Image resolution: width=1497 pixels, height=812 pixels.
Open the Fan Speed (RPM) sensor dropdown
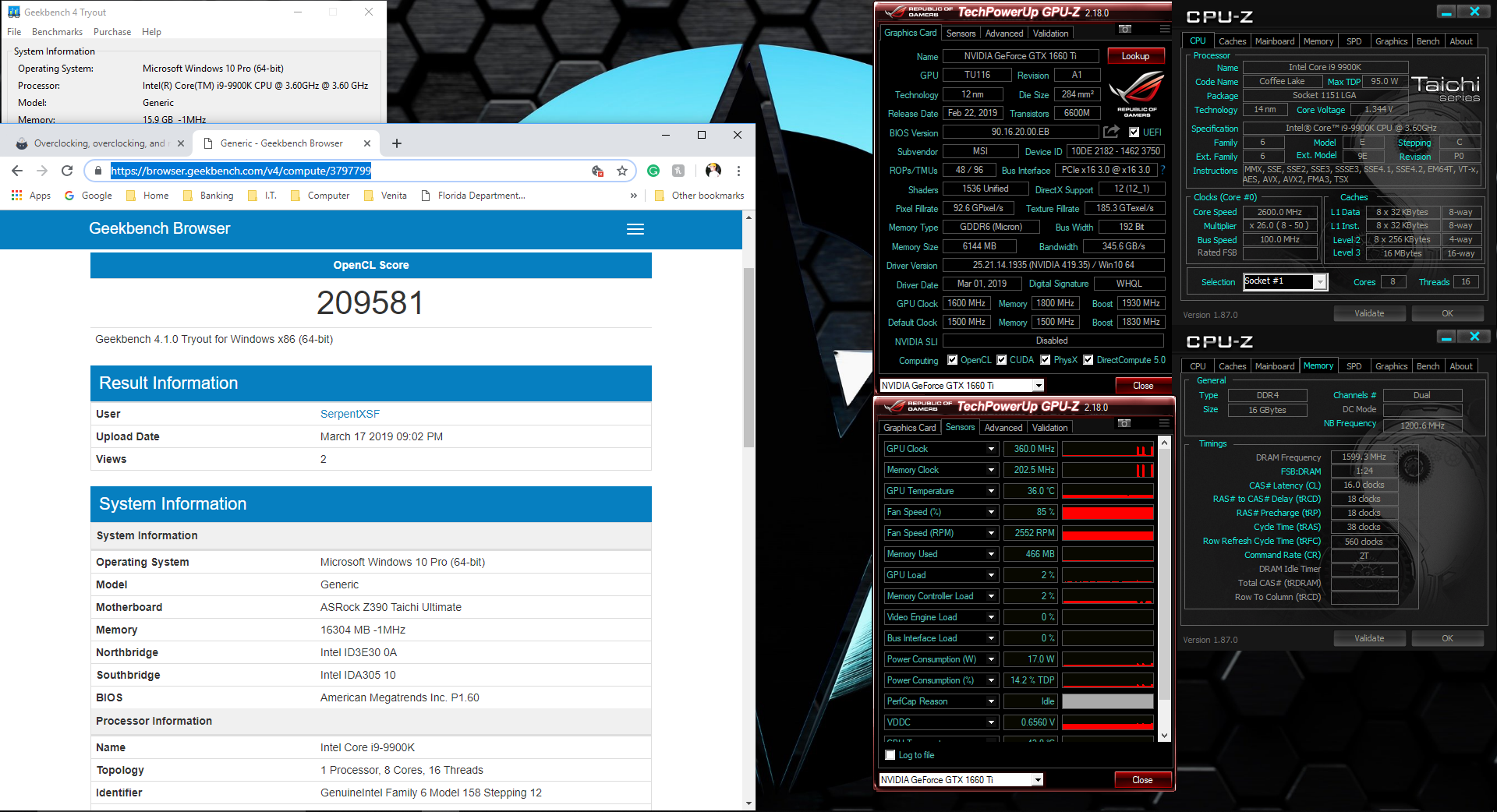[x=991, y=533]
